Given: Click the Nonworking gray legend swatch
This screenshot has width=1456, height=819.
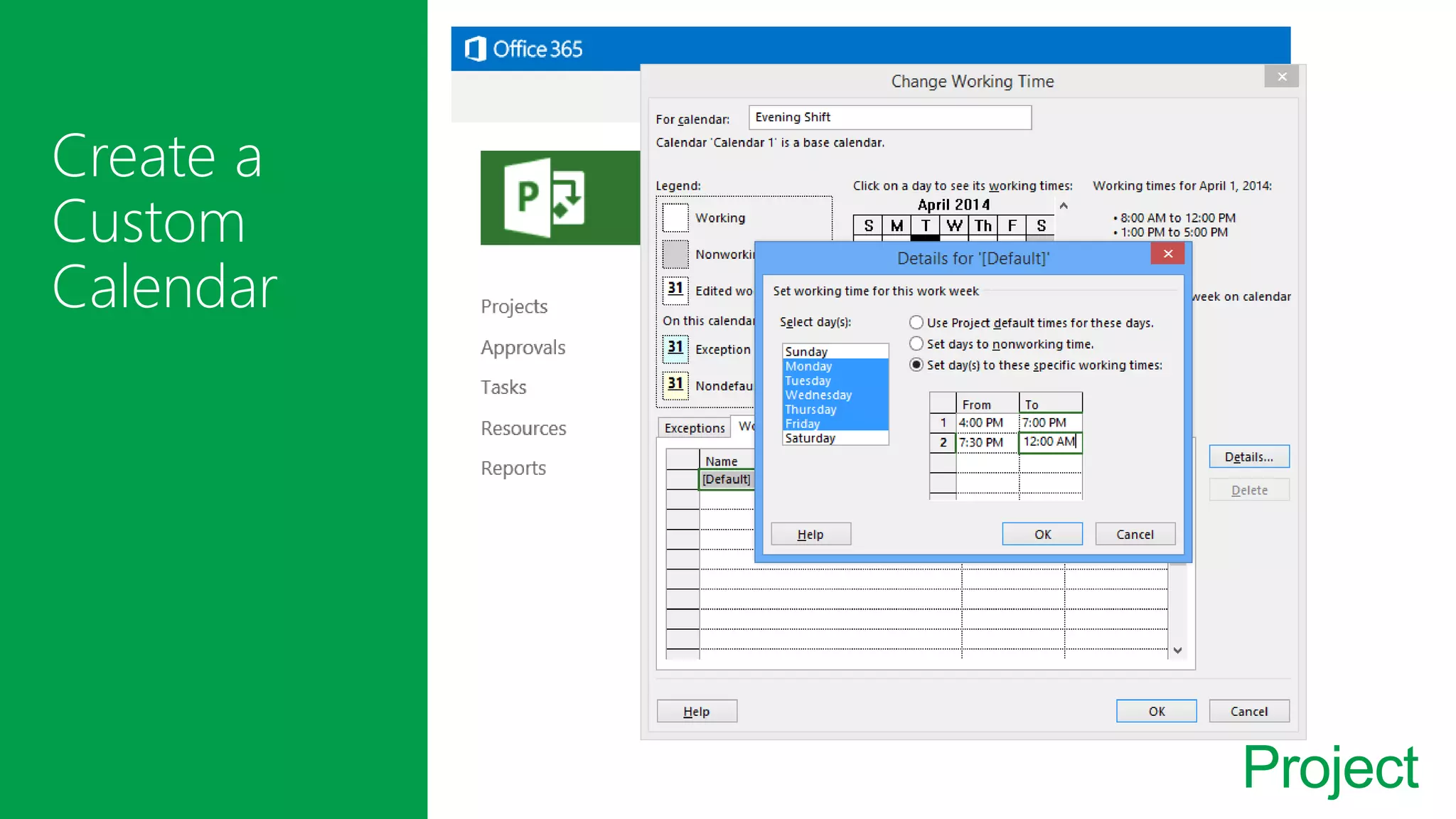Looking at the screenshot, I should 675,254.
